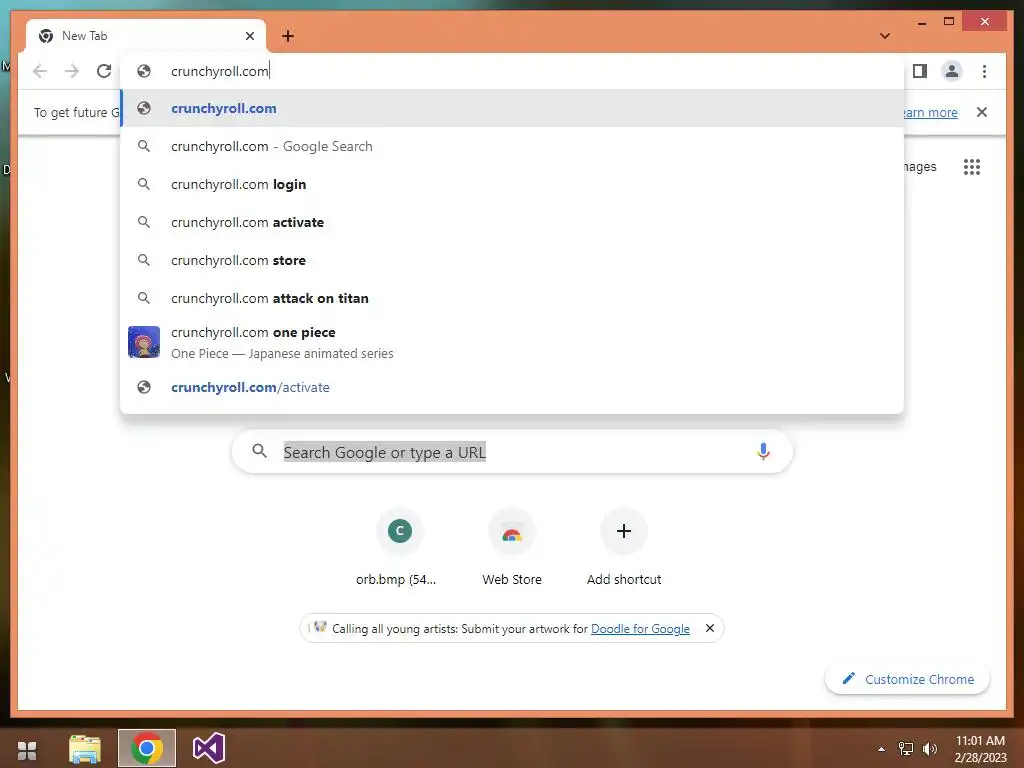Click the address bar with crunchyroll.com text
The image size is (1024, 768).
[511, 71]
